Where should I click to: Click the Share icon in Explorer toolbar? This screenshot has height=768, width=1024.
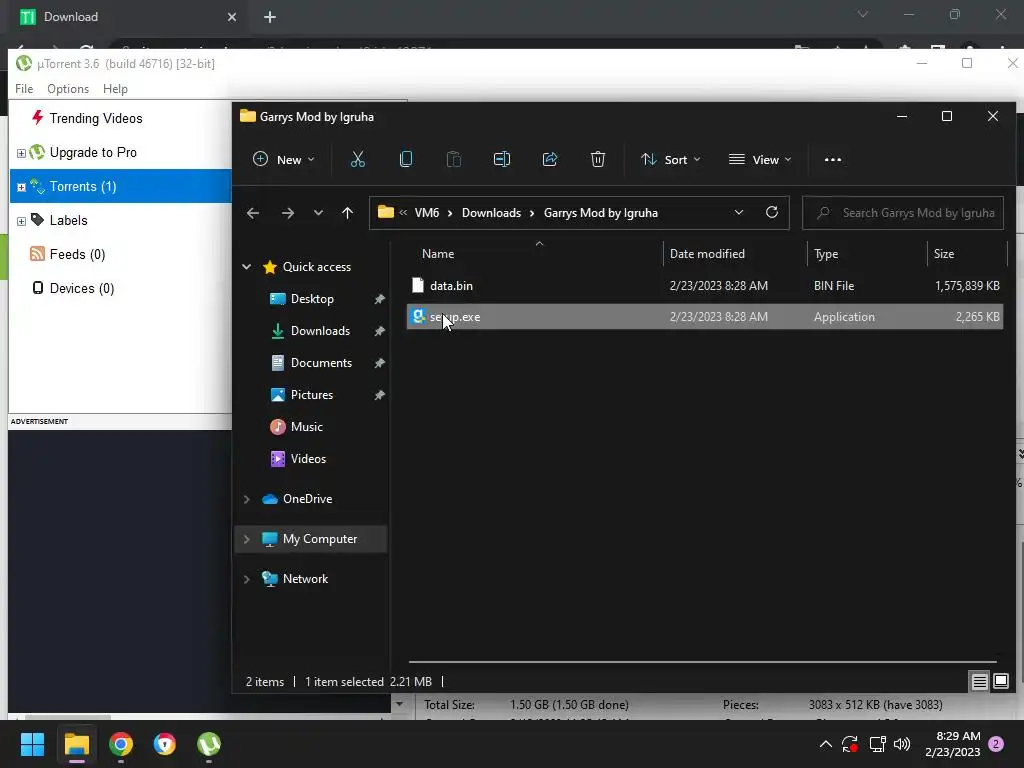click(550, 159)
